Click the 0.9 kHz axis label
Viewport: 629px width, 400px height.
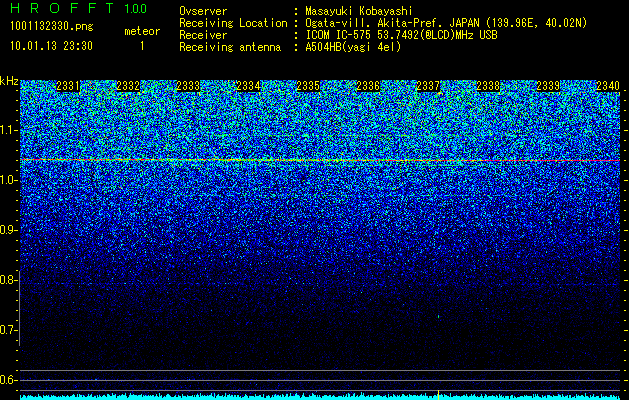click(x=7, y=230)
